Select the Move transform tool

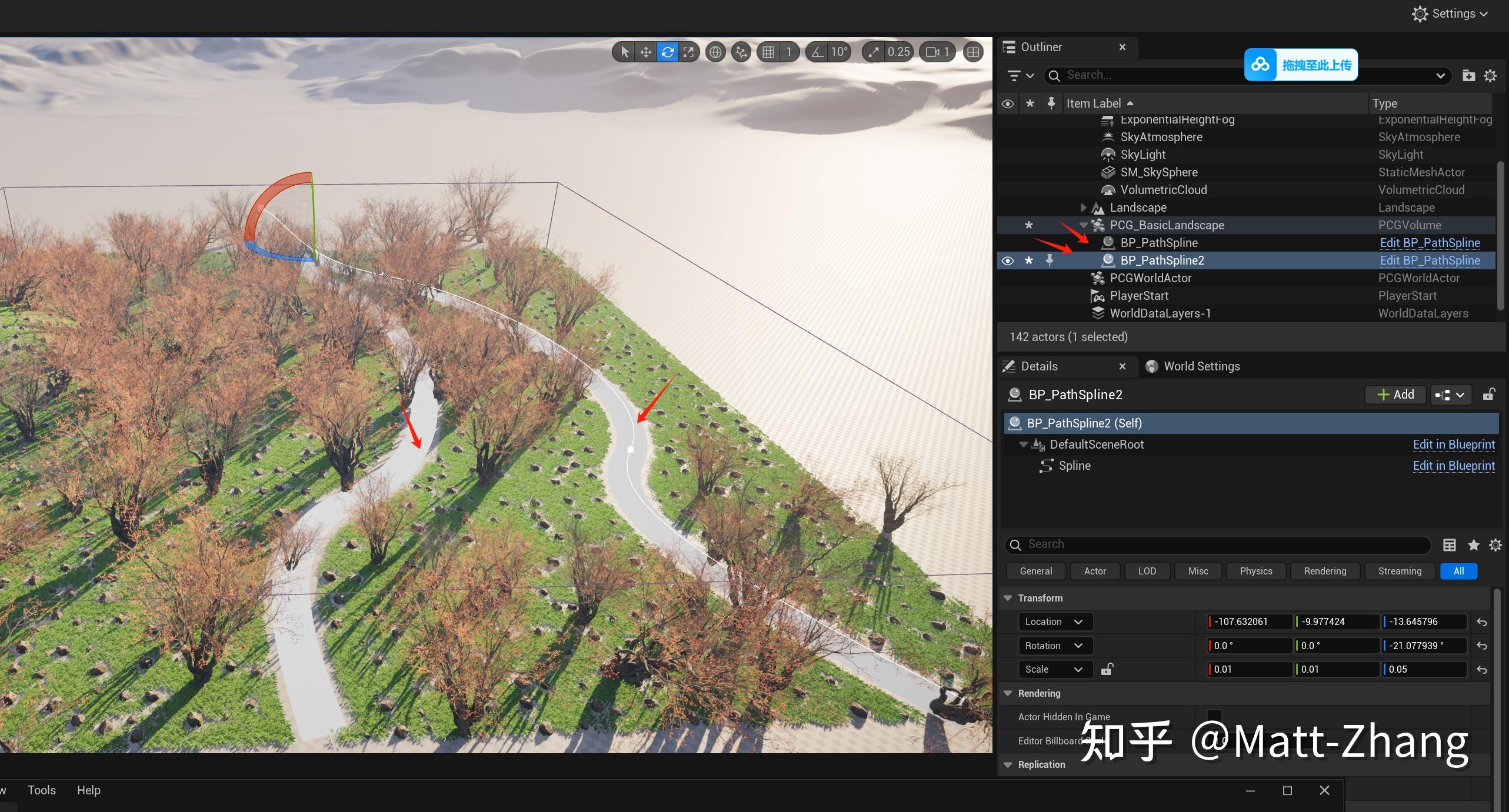[x=645, y=52]
